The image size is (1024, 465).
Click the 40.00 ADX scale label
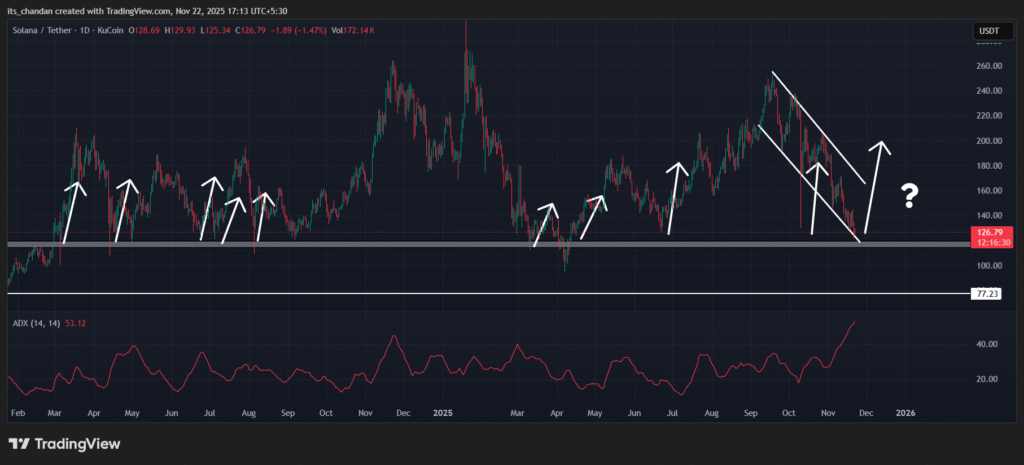pyautogui.click(x=987, y=344)
